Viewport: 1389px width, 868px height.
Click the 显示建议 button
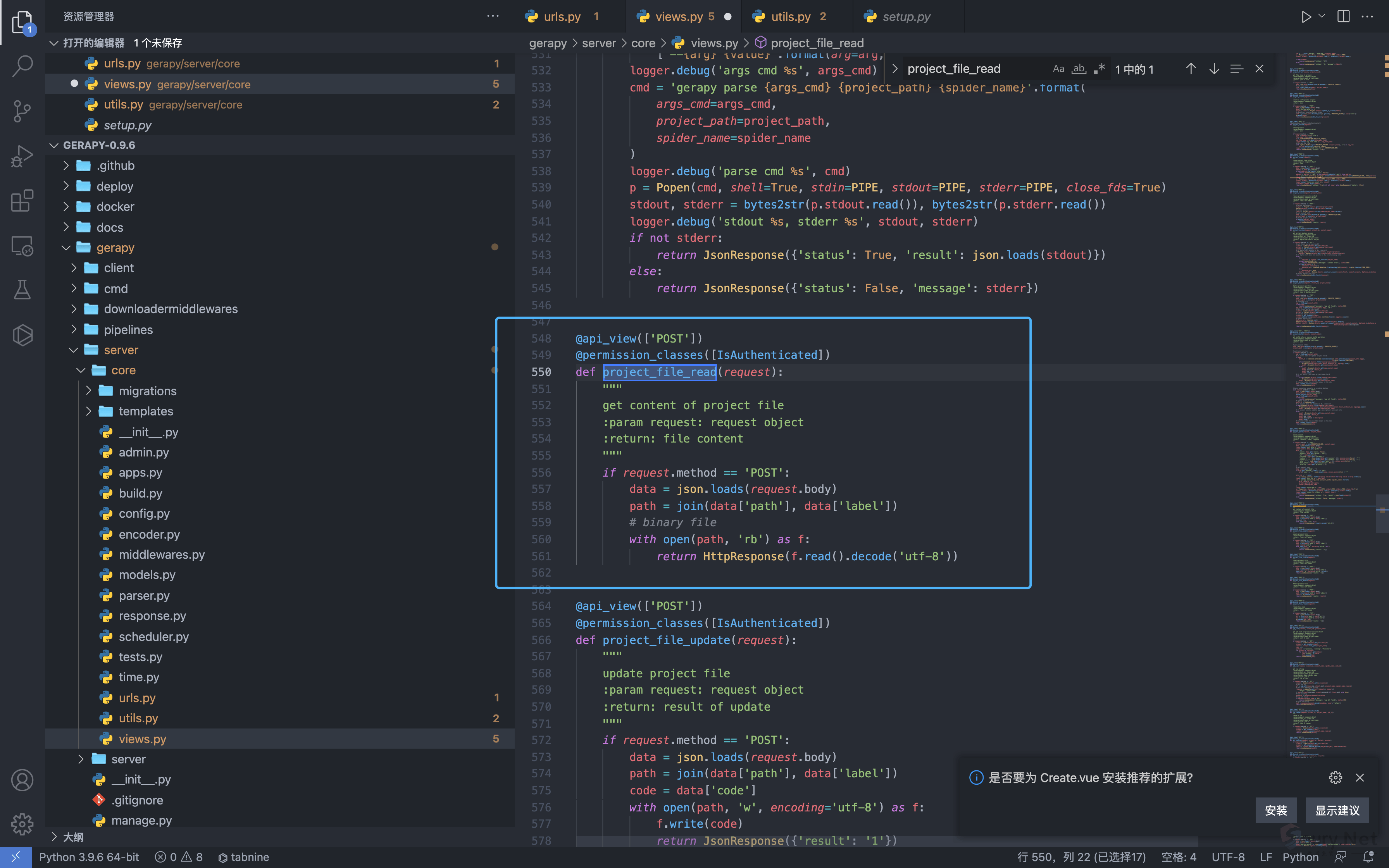pyautogui.click(x=1337, y=810)
